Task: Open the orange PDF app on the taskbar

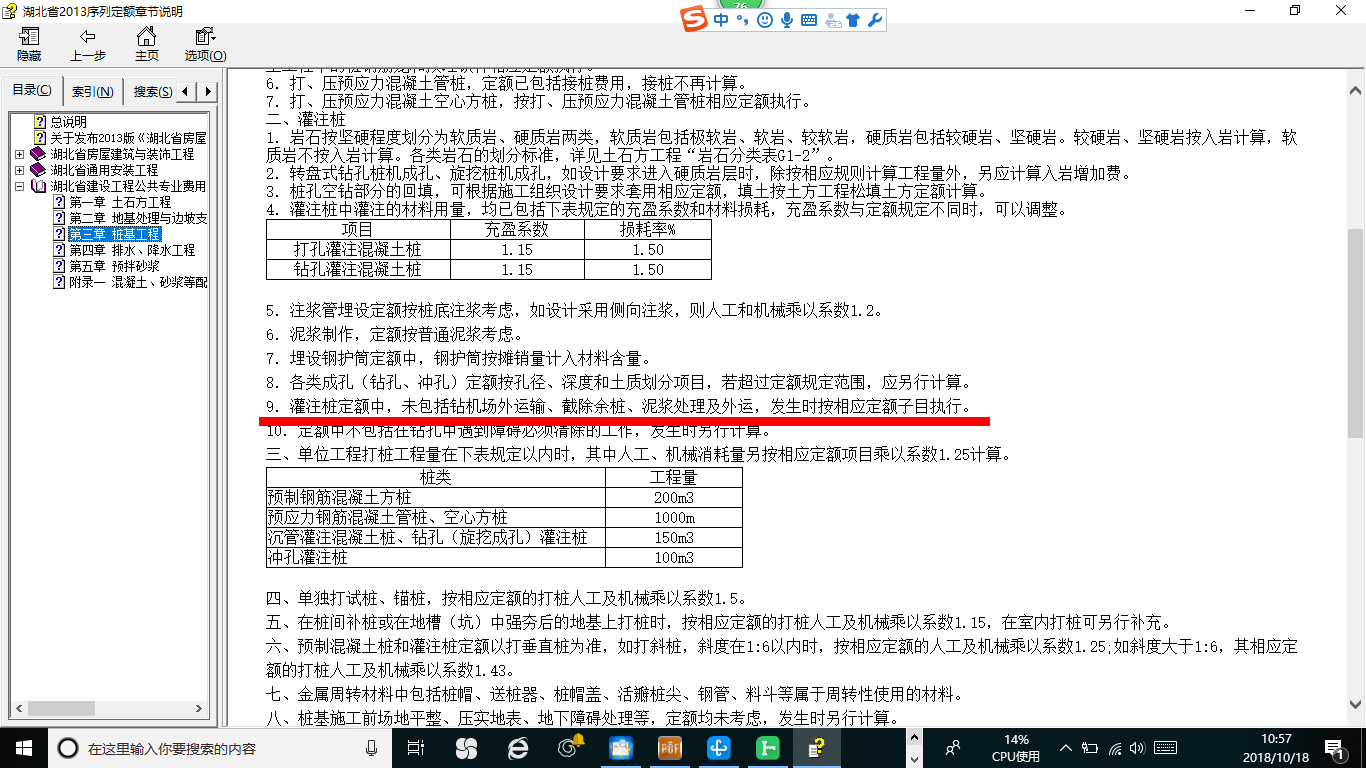Action: point(669,747)
